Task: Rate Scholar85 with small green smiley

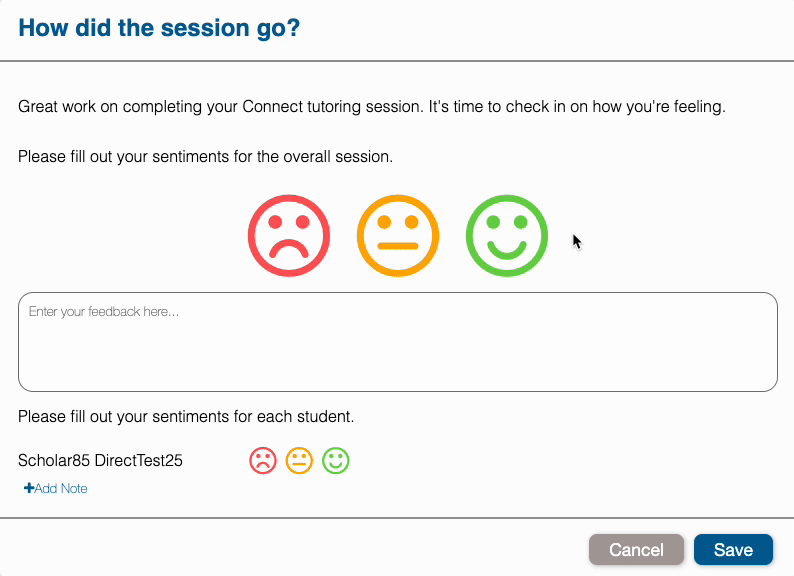Action: [x=336, y=461]
